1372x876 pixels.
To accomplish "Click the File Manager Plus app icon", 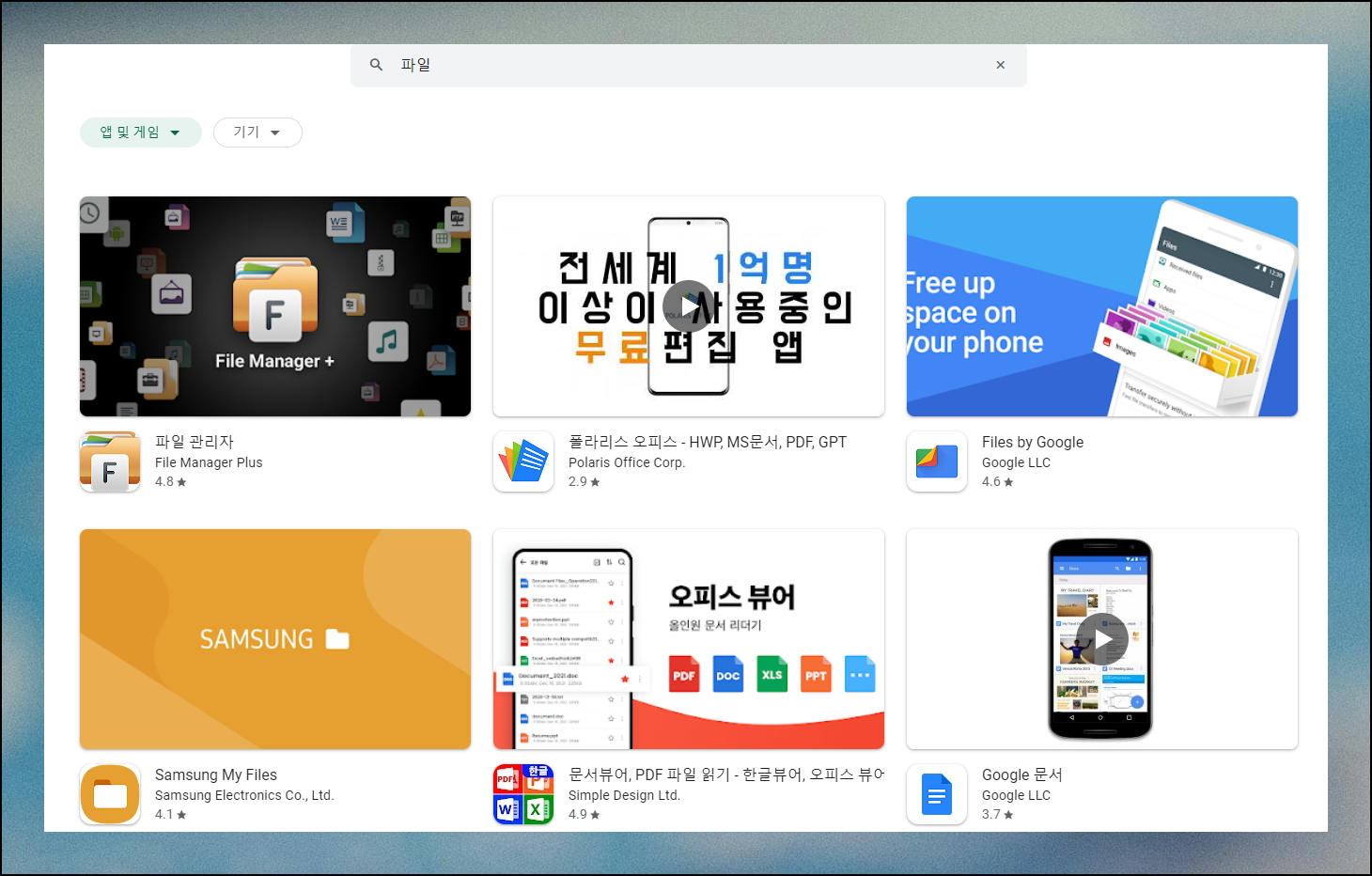I will tap(110, 461).
